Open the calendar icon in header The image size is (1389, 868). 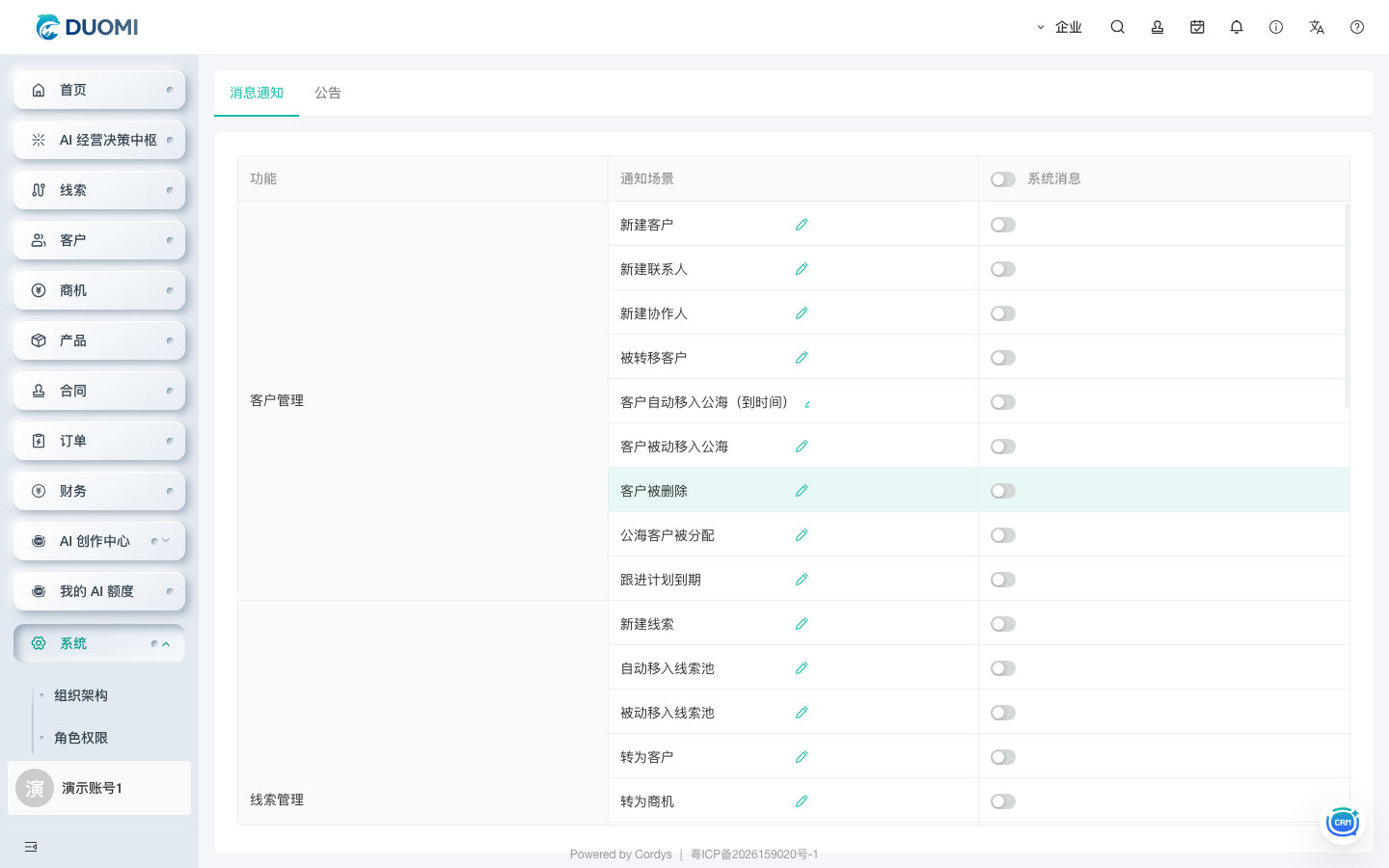point(1197,27)
